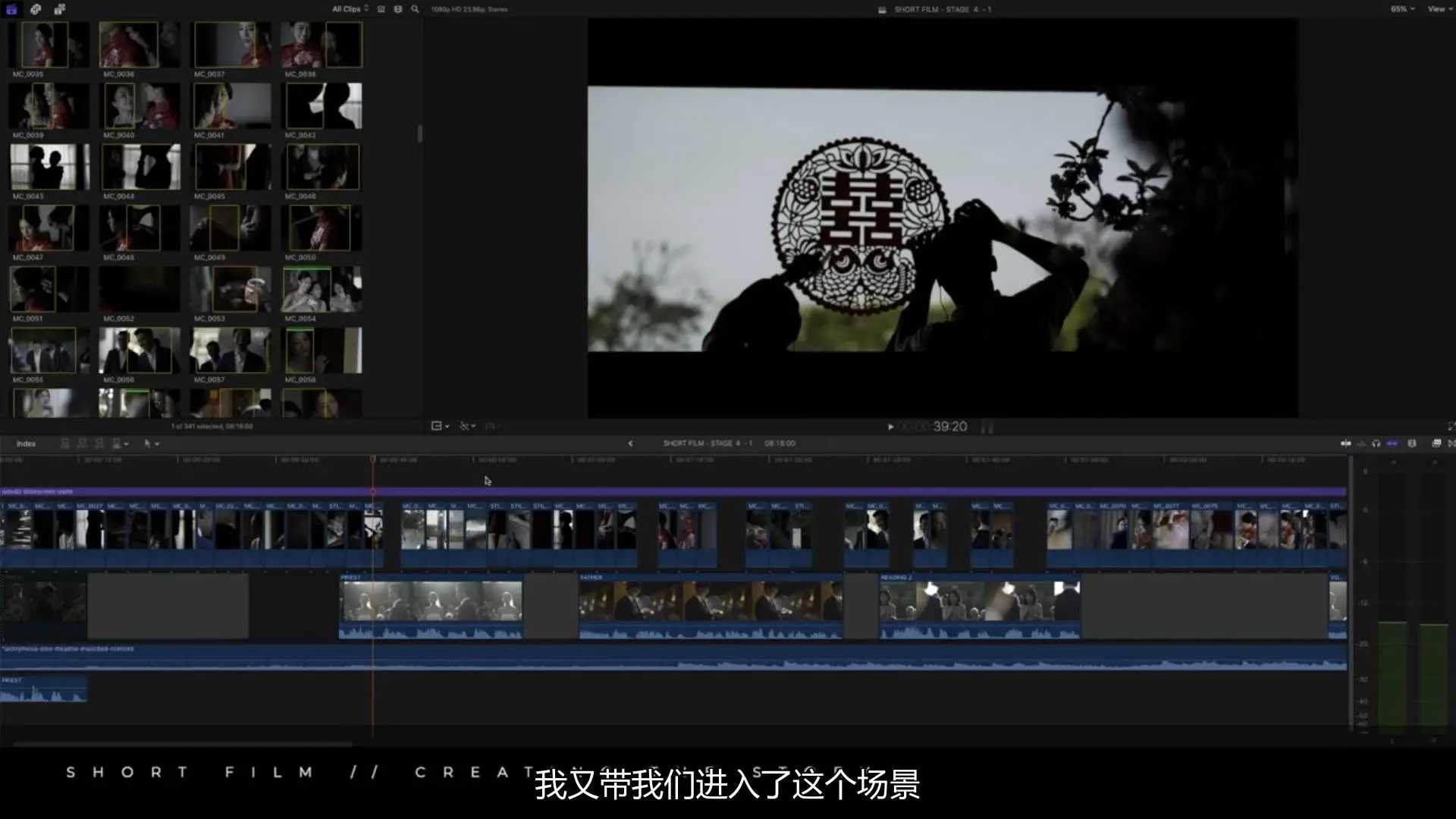
Task: Click the browser search magnifier icon
Action: [415, 9]
